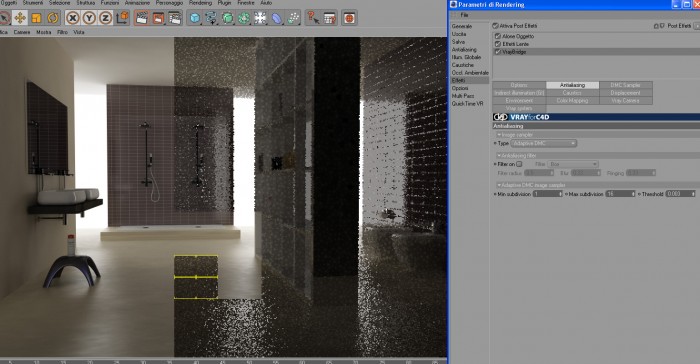Switch to Vray Caustics tab
Image resolution: width=700 pixels, height=364 pixels.
(572, 93)
